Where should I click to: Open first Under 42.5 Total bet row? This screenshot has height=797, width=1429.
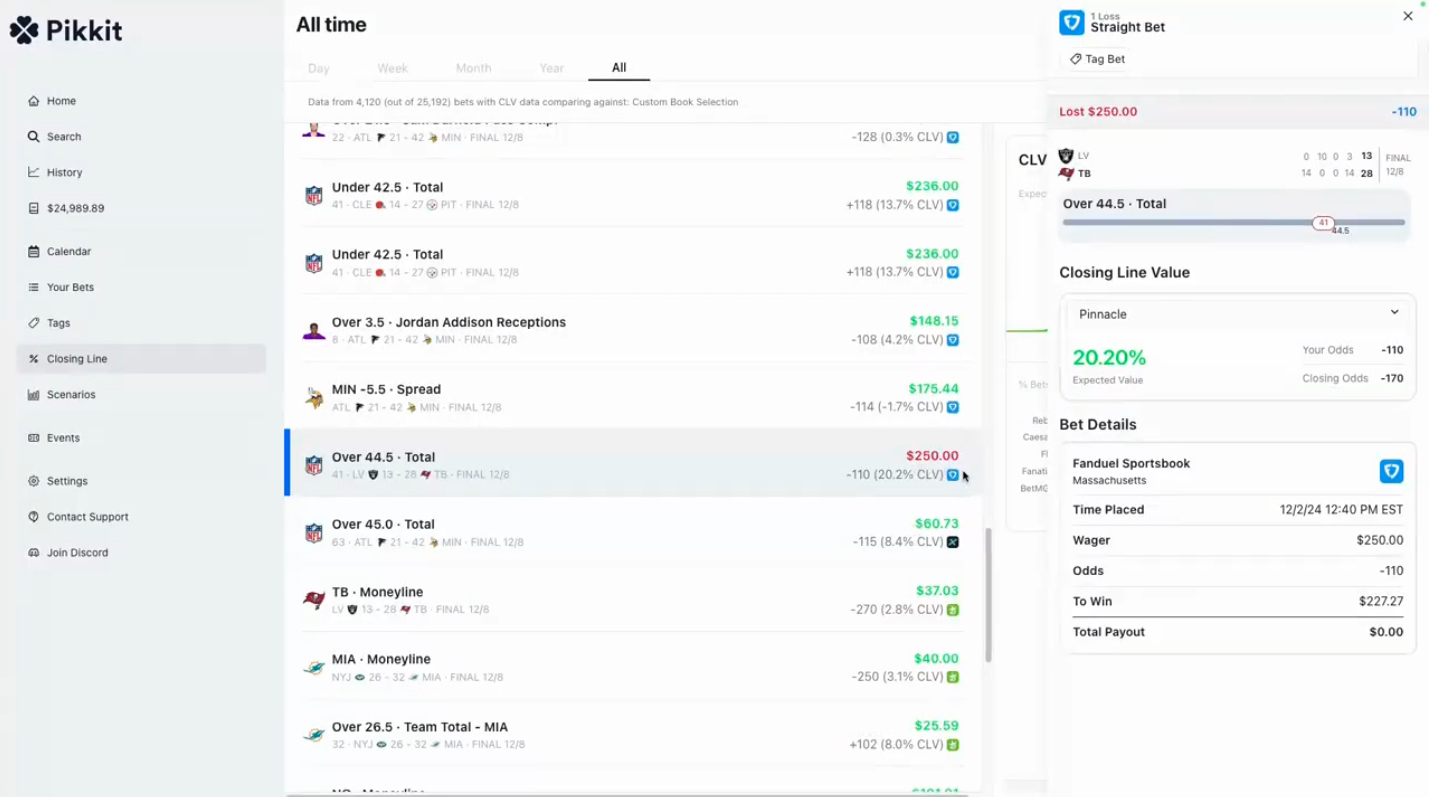(x=635, y=195)
